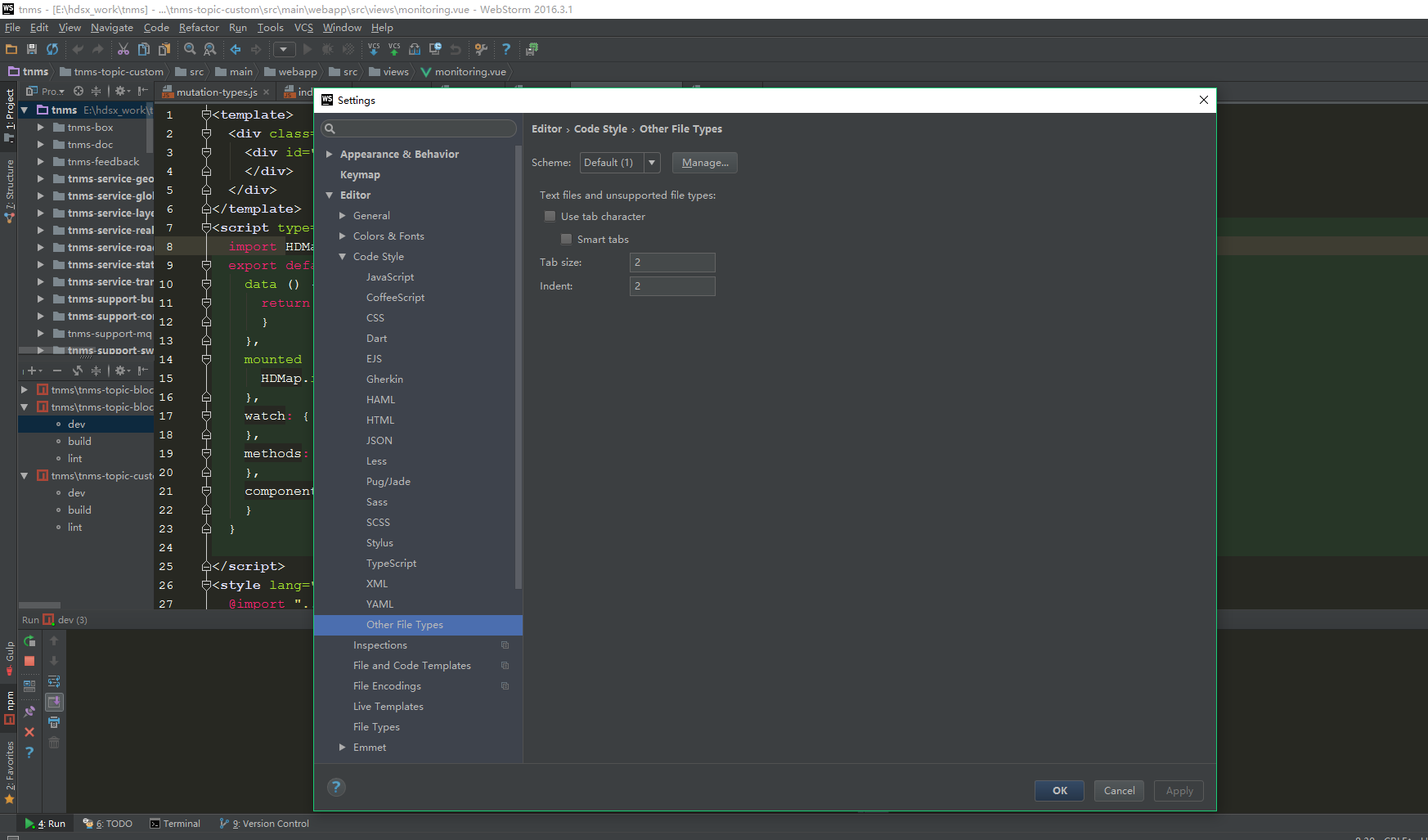Toggle the Smart tabs checkbox
Screen dimensions: 1428x840
tap(566, 239)
